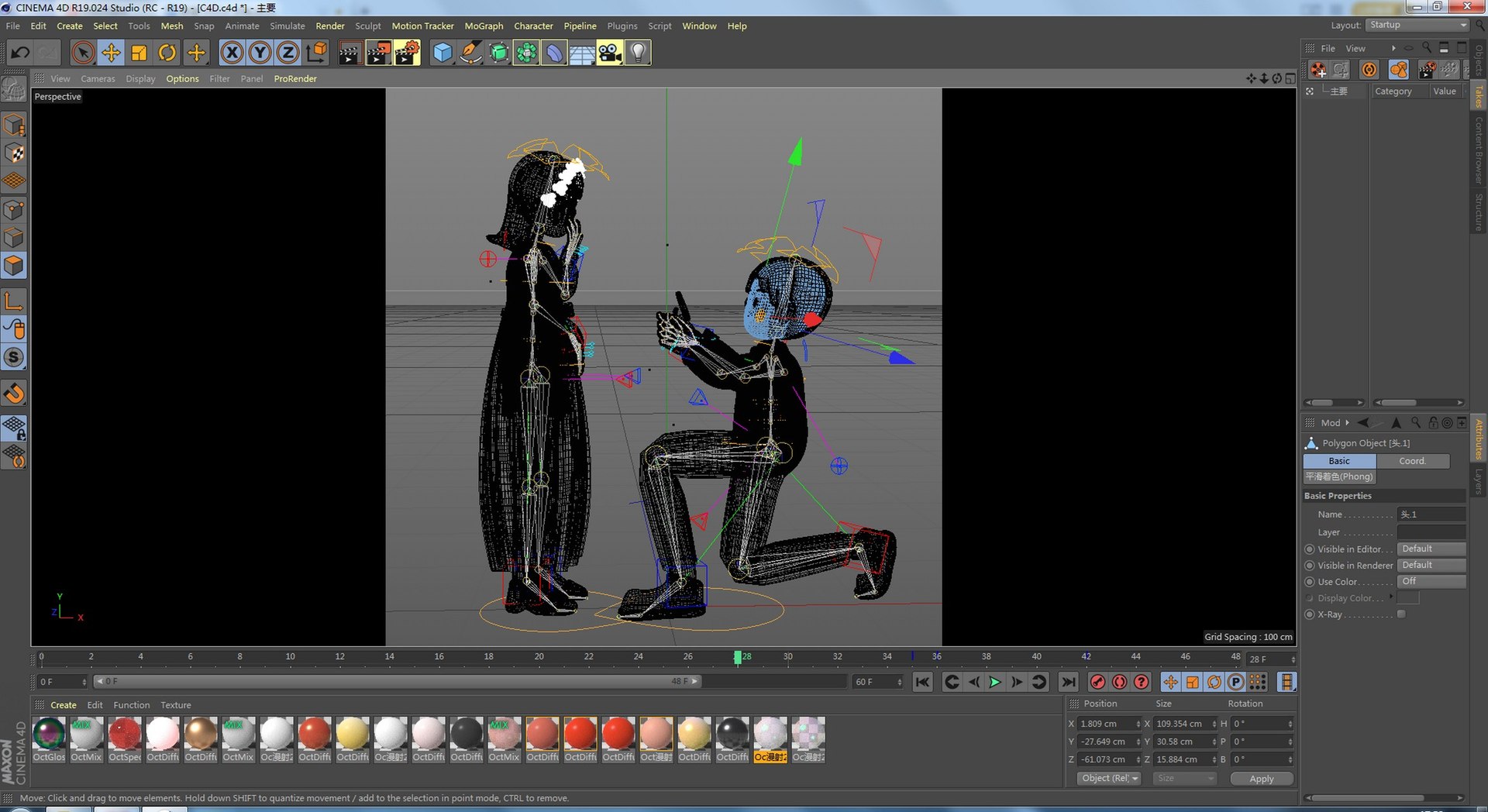Click the Record Active Objects red icon
Image resolution: width=1488 pixels, height=812 pixels.
(1097, 682)
